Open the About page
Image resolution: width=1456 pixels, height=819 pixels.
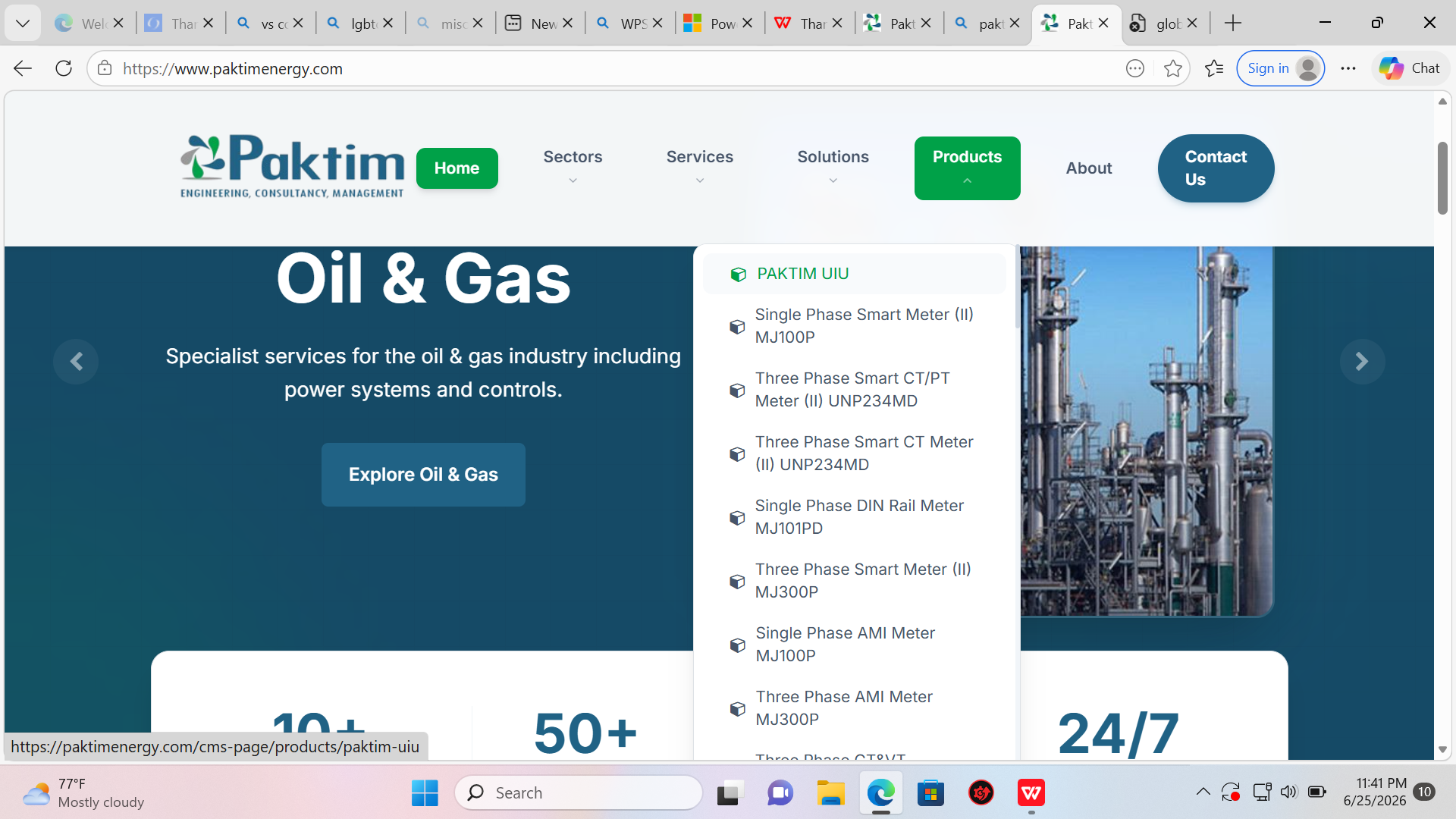coord(1088,168)
